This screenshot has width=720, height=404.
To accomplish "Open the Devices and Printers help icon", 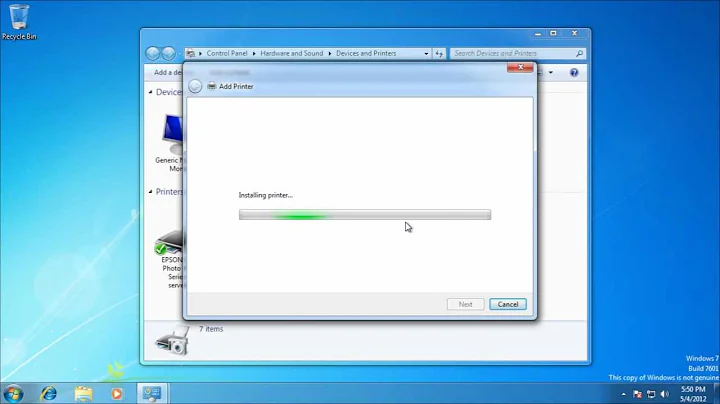I will coord(574,73).
